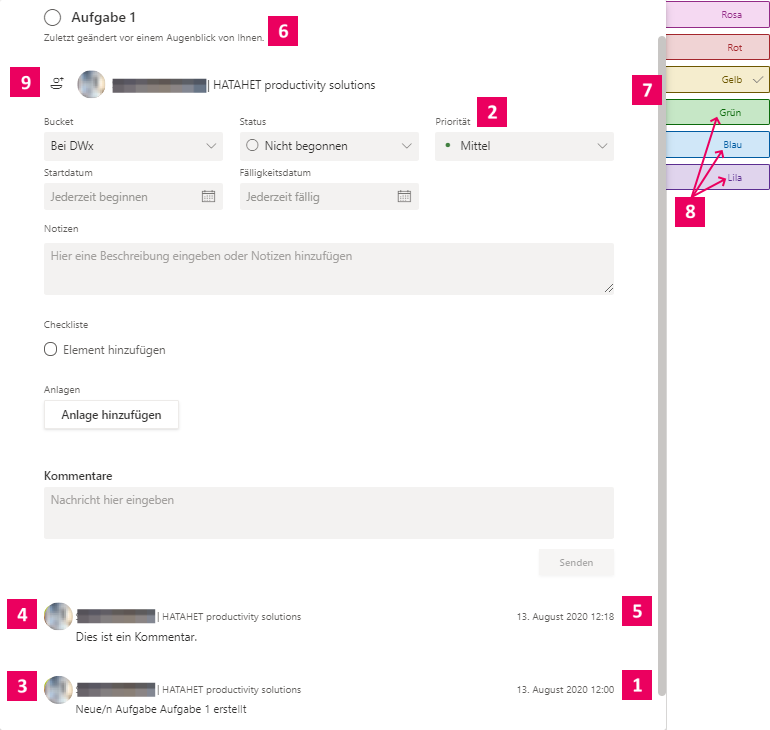Click into the Notizen description field
Viewport: 770px width, 730px height.
329,269
